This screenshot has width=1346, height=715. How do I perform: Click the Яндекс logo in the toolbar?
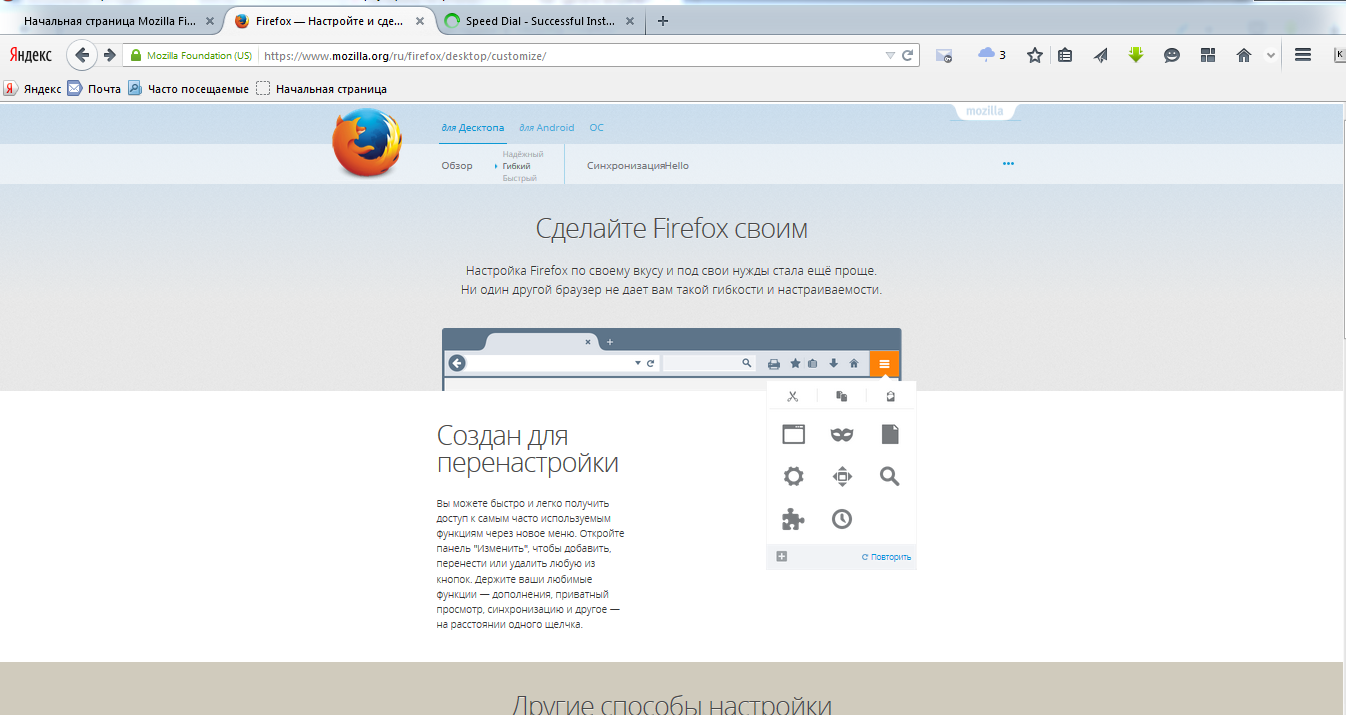click(x=32, y=56)
